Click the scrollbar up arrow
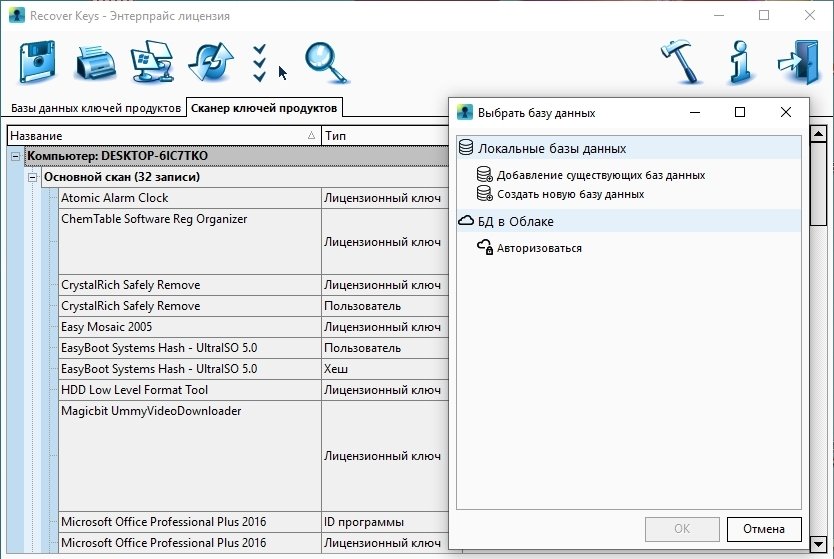This screenshot has width=834, height=559. (x=818, y=134)
